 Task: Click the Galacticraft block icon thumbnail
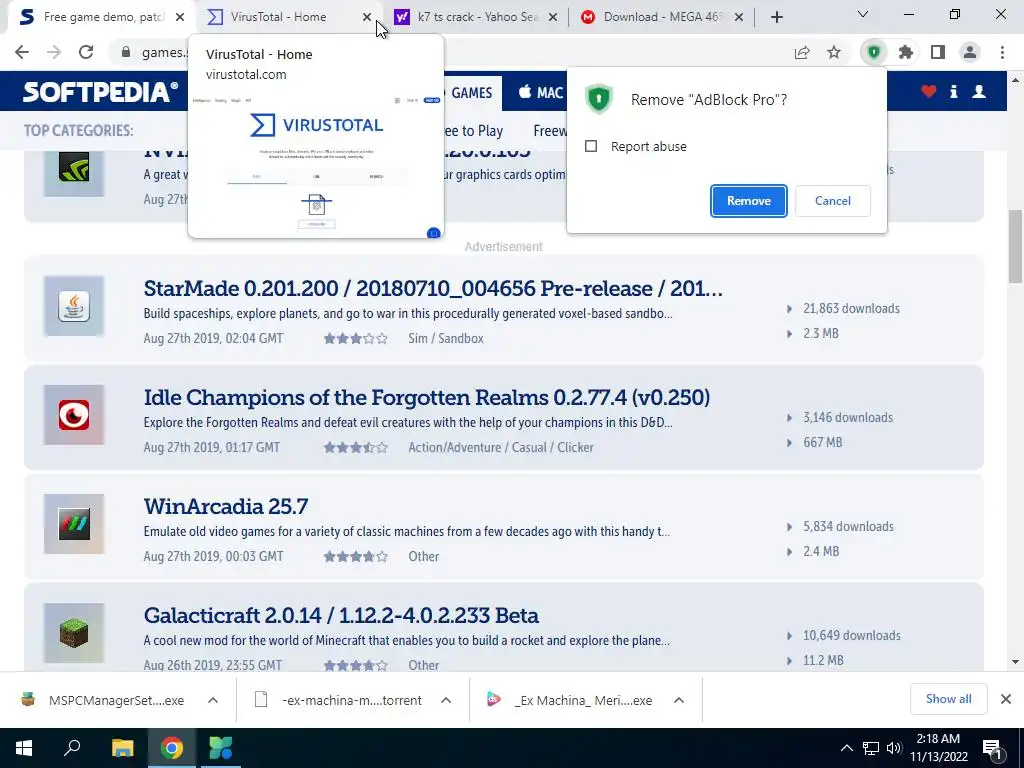coord(74,633)
